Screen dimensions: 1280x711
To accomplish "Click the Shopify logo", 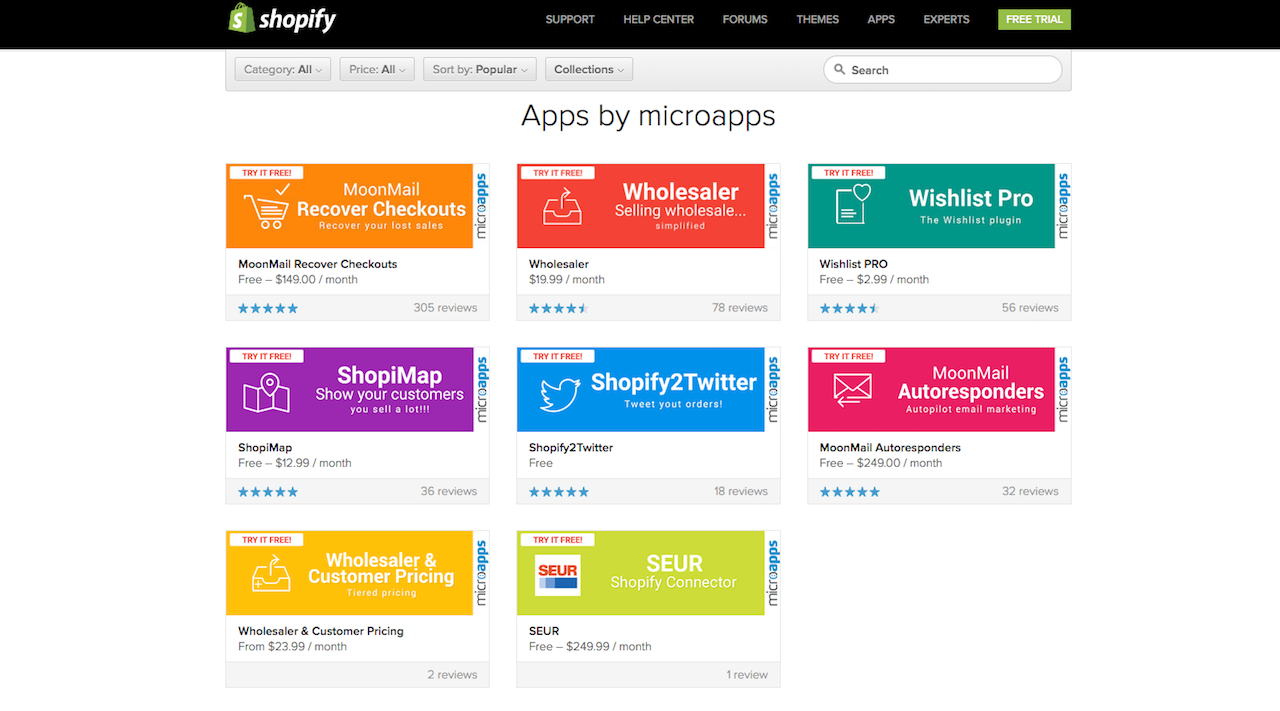I will coord(282,19).
